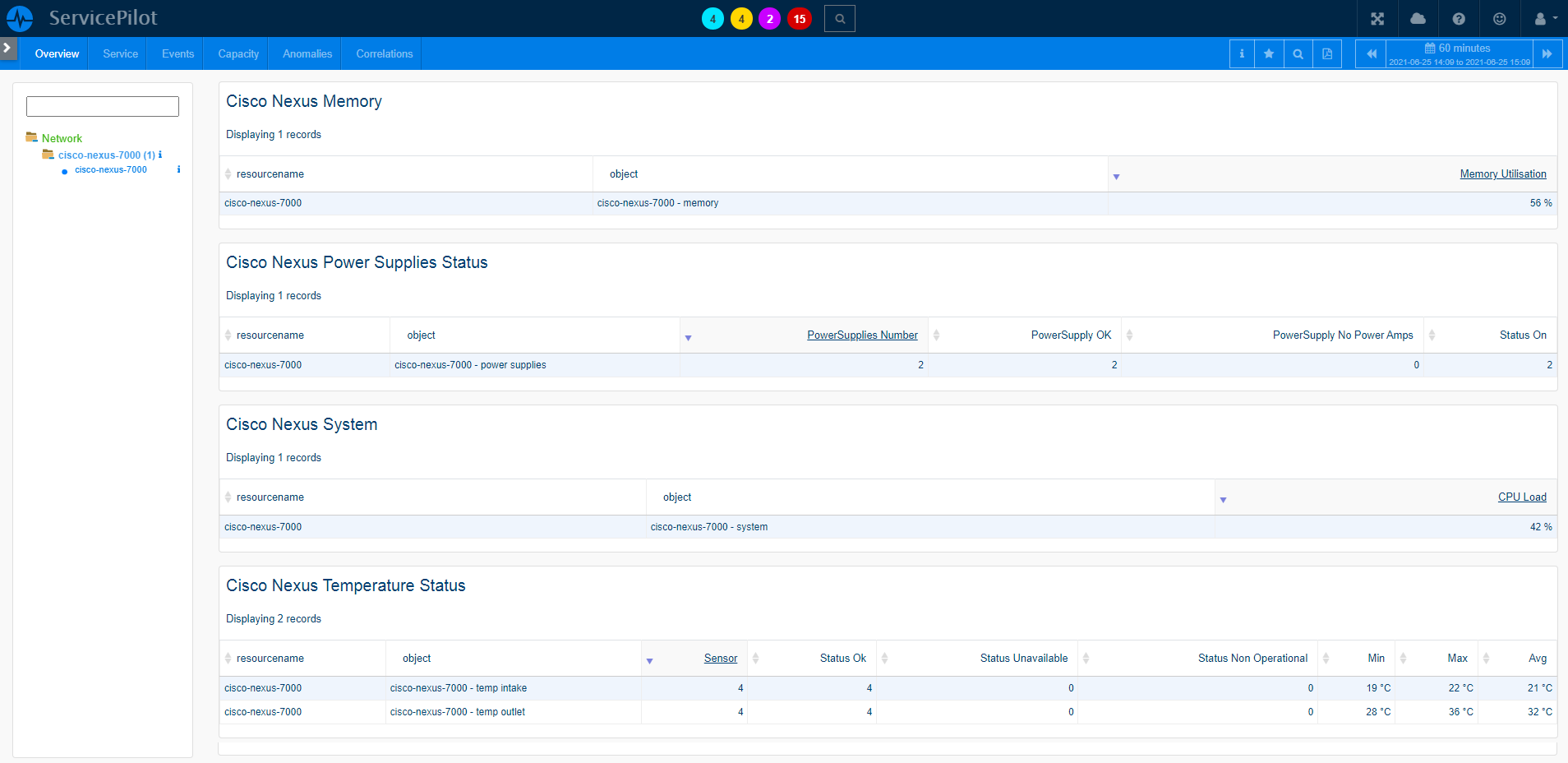Advance to next time period with forward arrows
The width and height of the screenshot is (1568, 763).
pos(1547,54)
